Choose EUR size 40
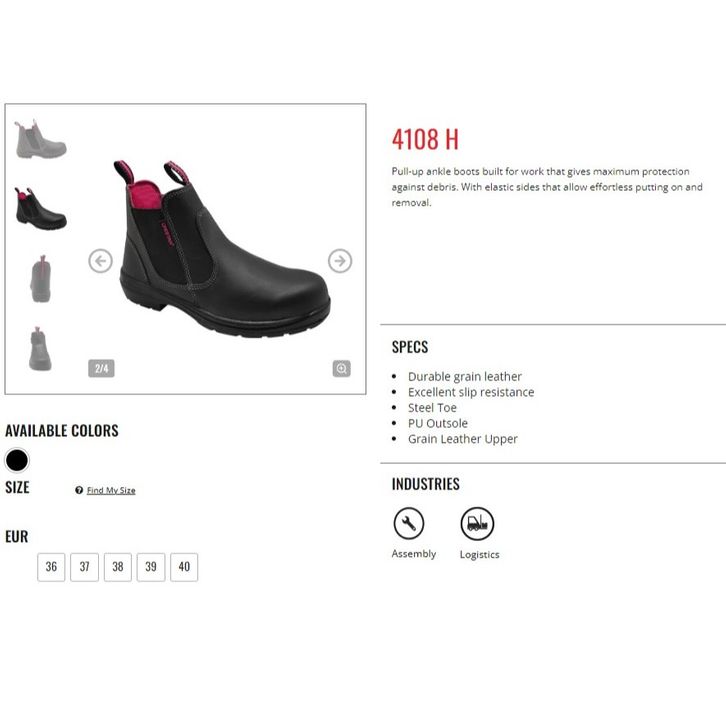The image size is (726, 726). (184, 567)
